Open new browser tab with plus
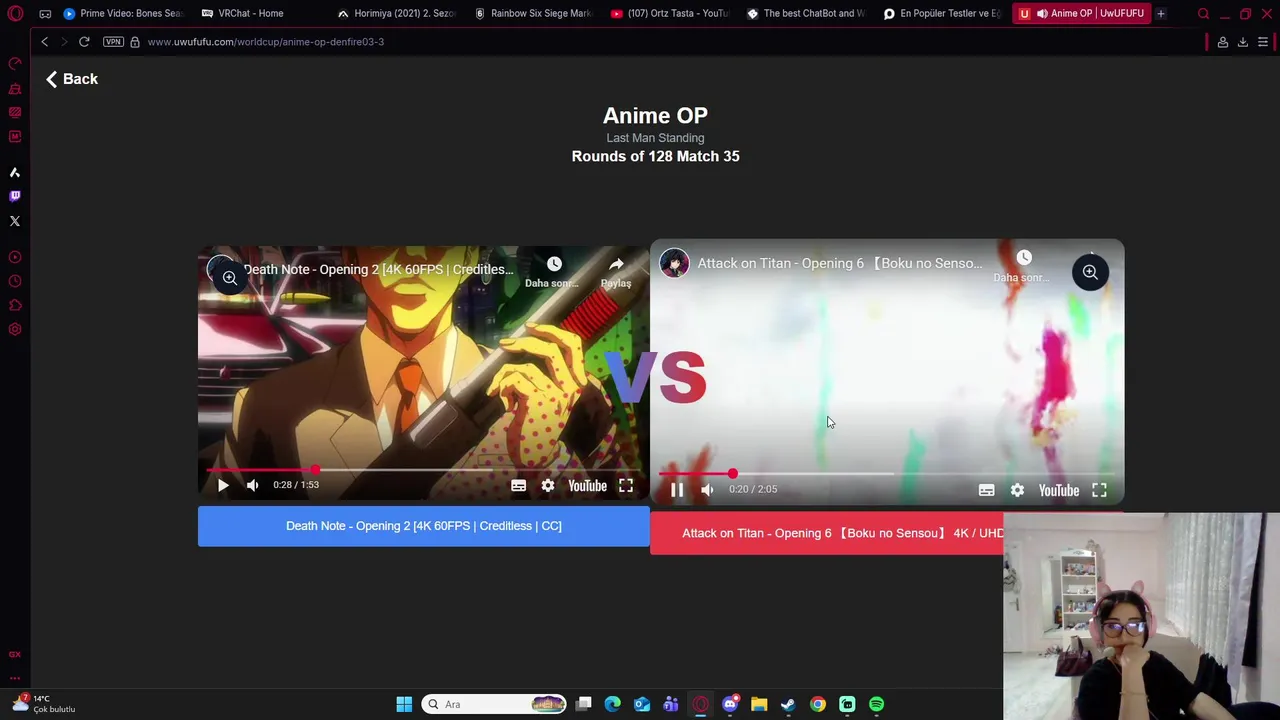 pos(1161,13)
